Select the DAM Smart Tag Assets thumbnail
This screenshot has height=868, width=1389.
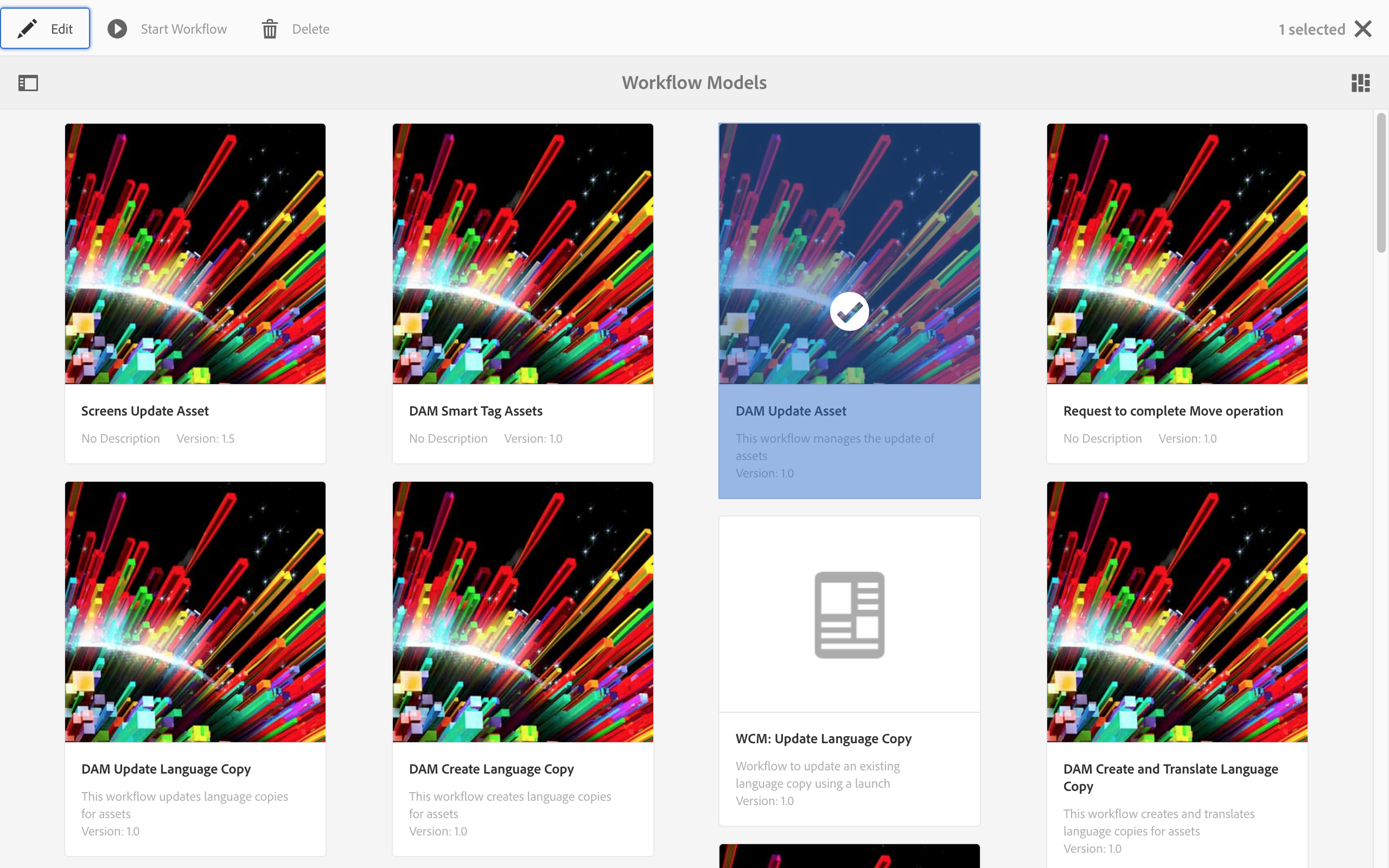point(523,254)
